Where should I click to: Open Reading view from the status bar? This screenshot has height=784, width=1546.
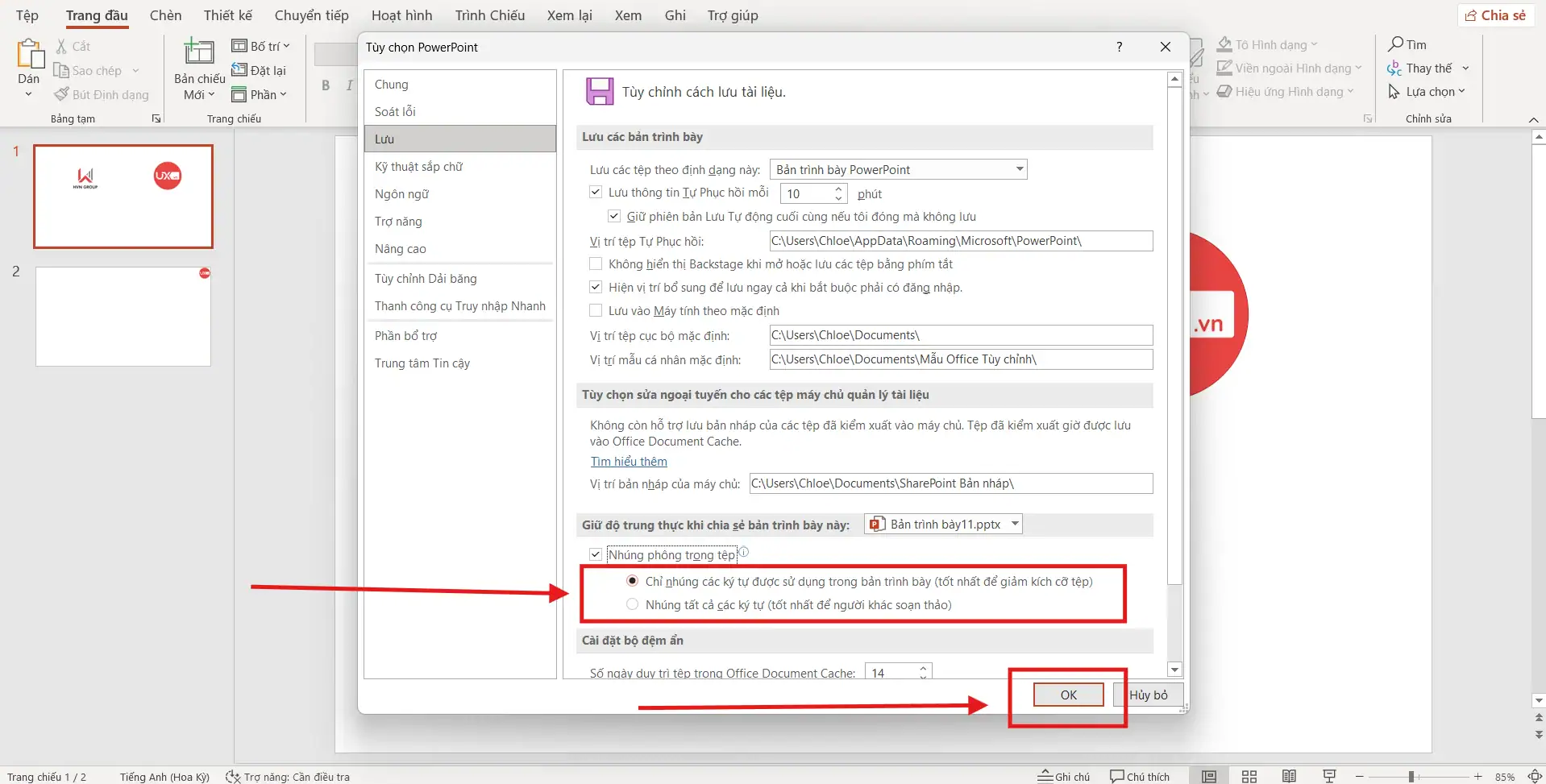1290,776
